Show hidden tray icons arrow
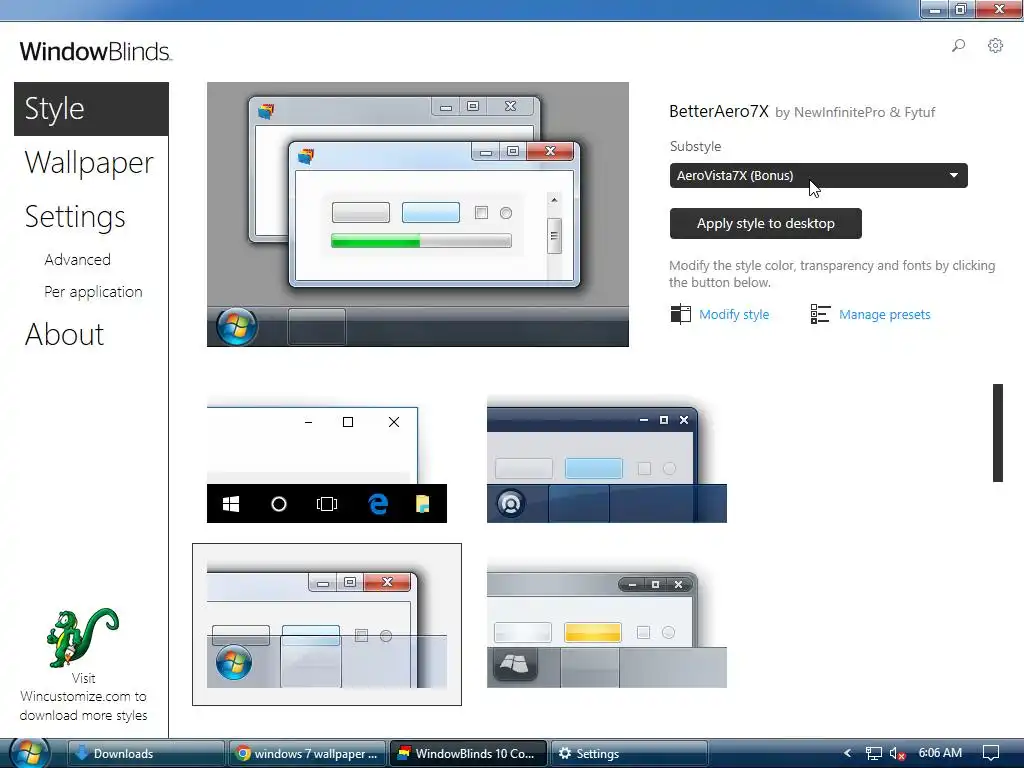Screen dimensions: 1024x768 (848, 753)
